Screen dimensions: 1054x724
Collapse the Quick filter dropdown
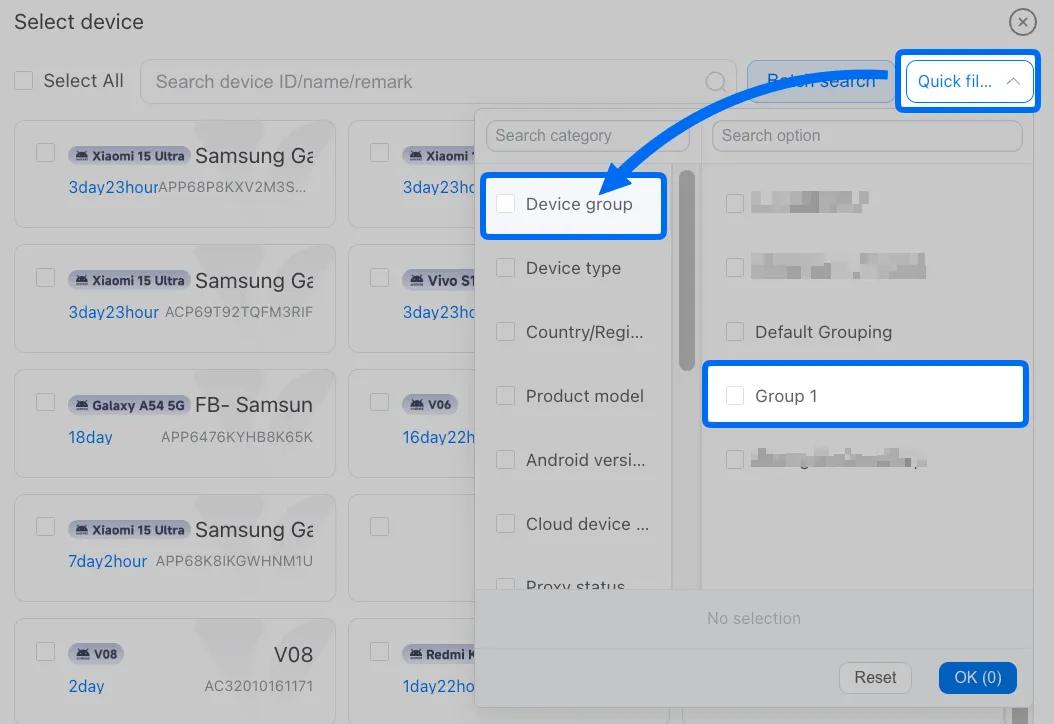[969, 81]
